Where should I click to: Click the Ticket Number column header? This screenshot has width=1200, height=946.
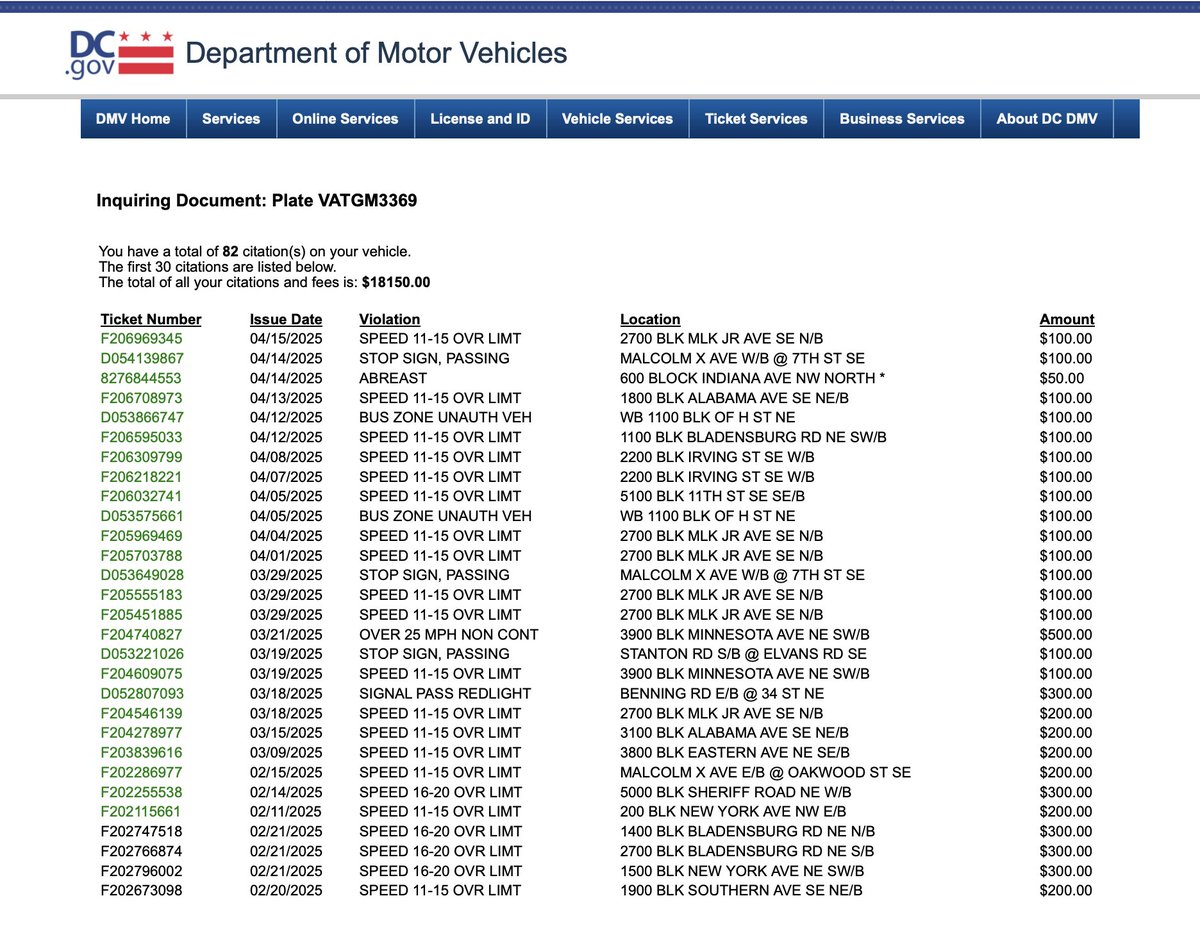click(151, 319)
